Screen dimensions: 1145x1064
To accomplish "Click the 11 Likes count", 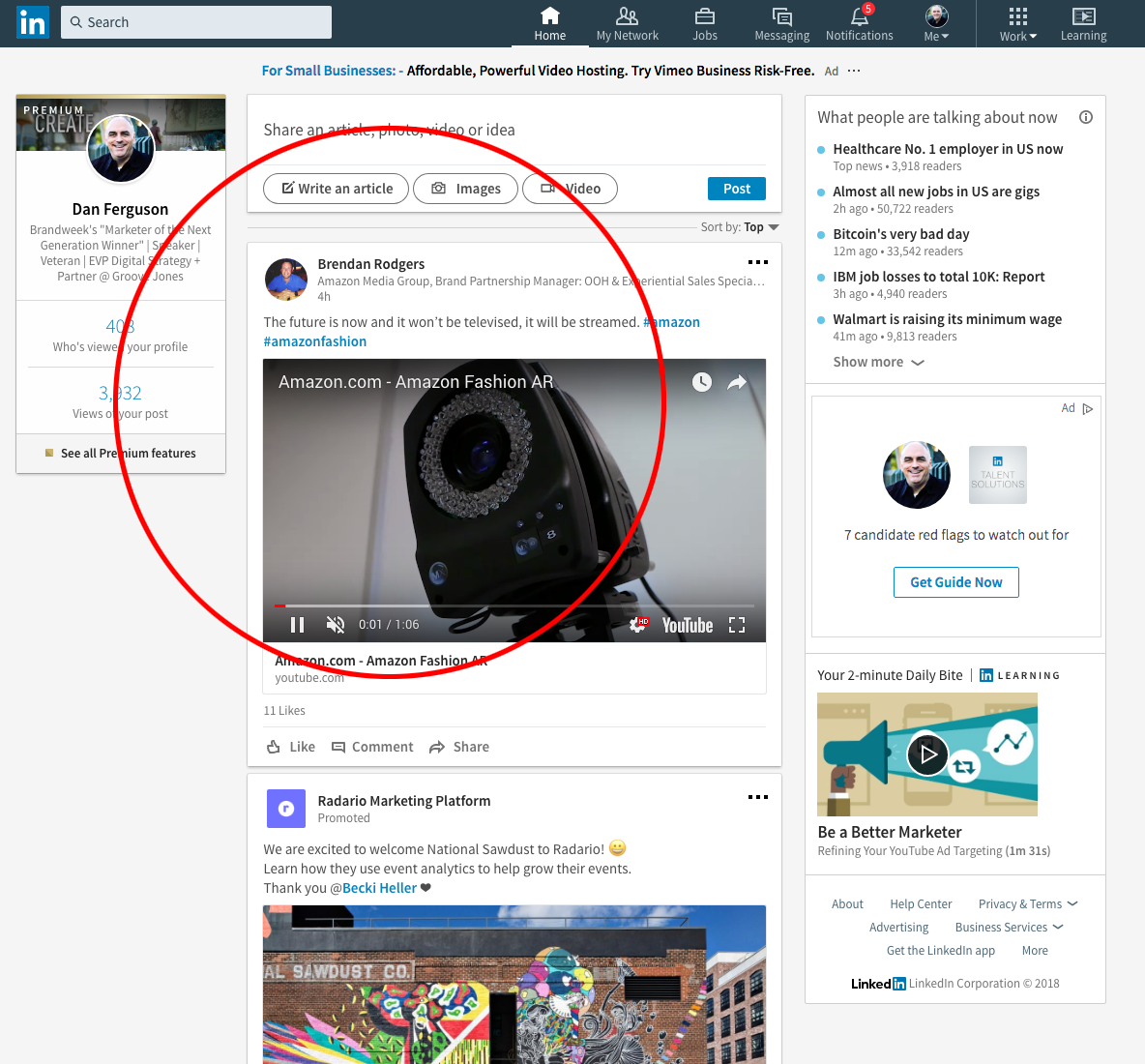I will pyautogui.click(x=284, y=711).
